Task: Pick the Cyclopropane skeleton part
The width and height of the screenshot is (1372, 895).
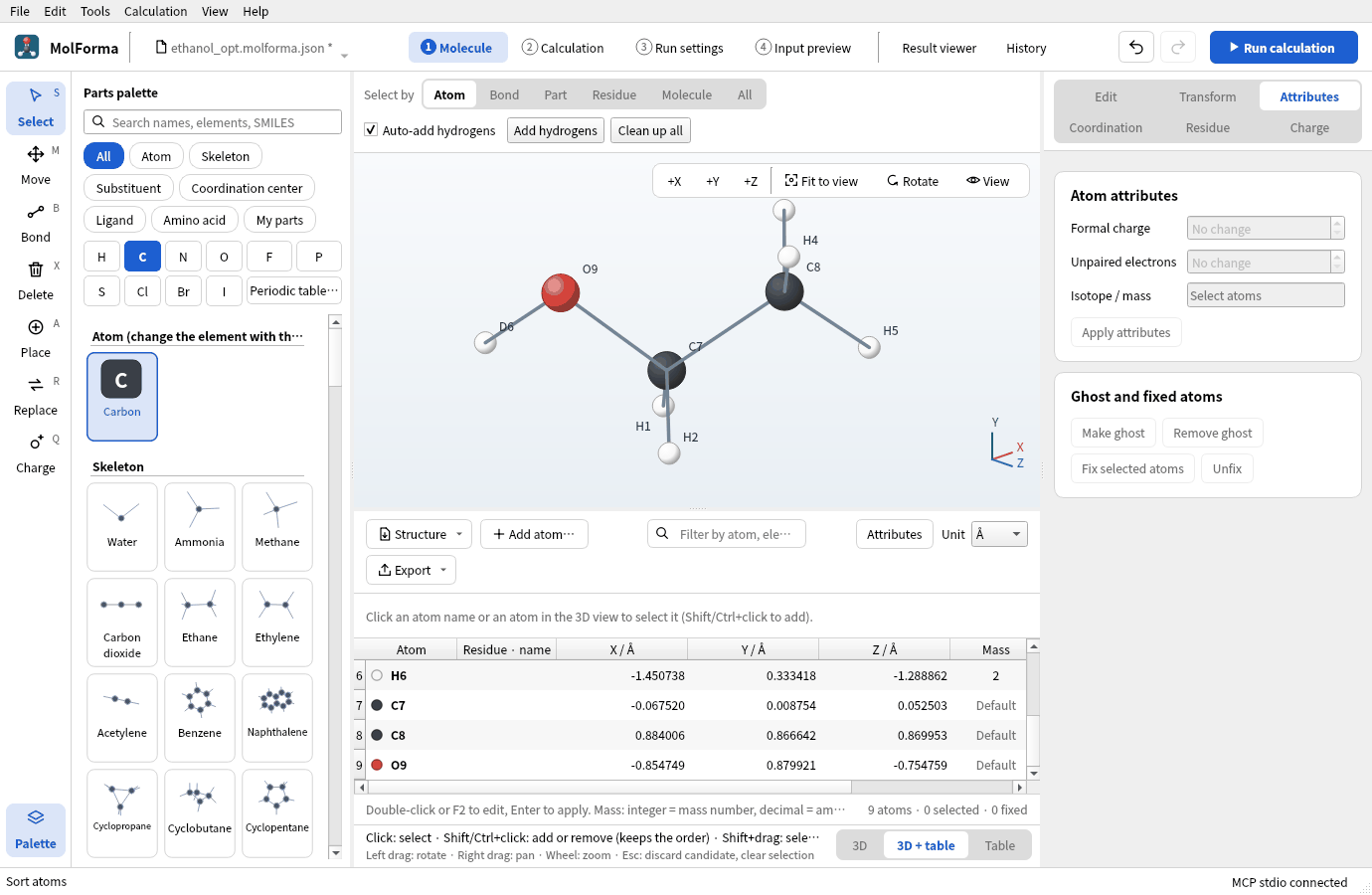Action: (122, 812)
